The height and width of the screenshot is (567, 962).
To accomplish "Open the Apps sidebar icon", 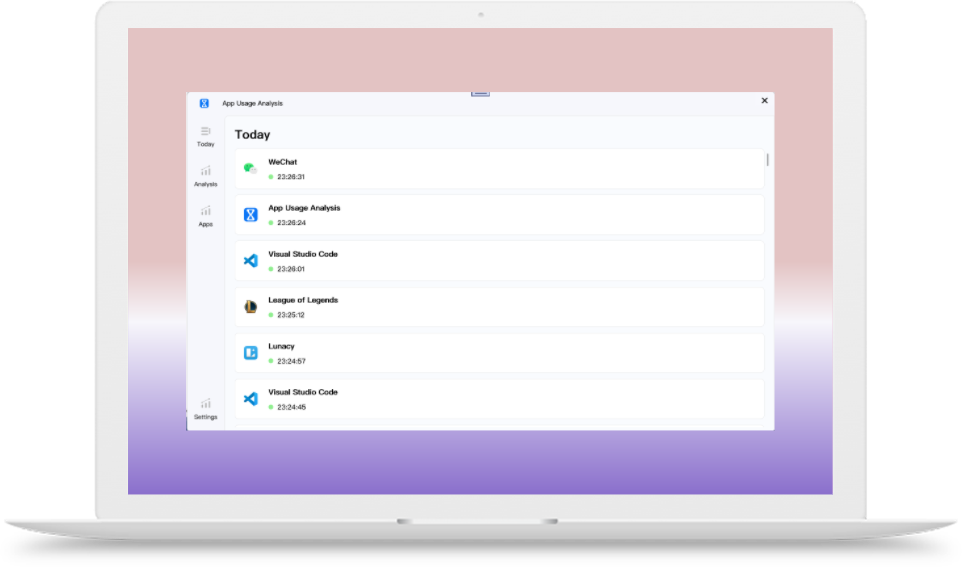I will click(x=206, y=211).
